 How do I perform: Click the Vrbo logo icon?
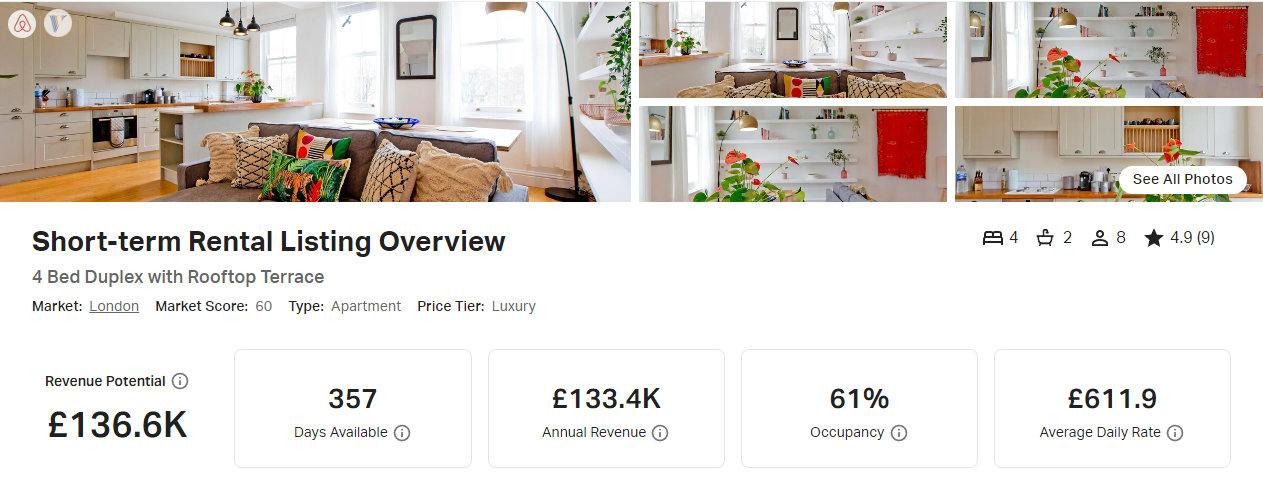58,23
